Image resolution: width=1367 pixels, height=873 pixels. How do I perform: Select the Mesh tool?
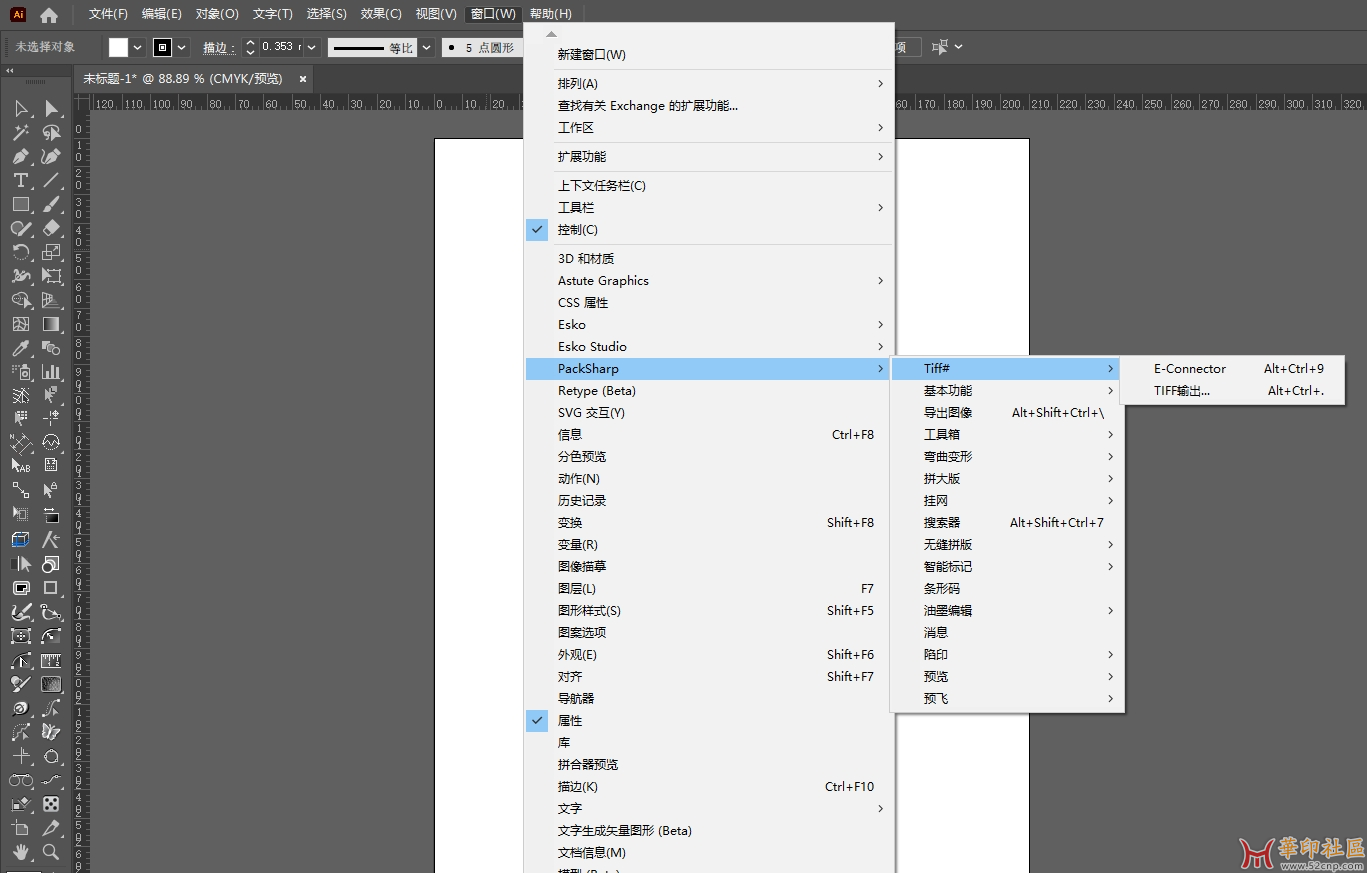[20, 324]
